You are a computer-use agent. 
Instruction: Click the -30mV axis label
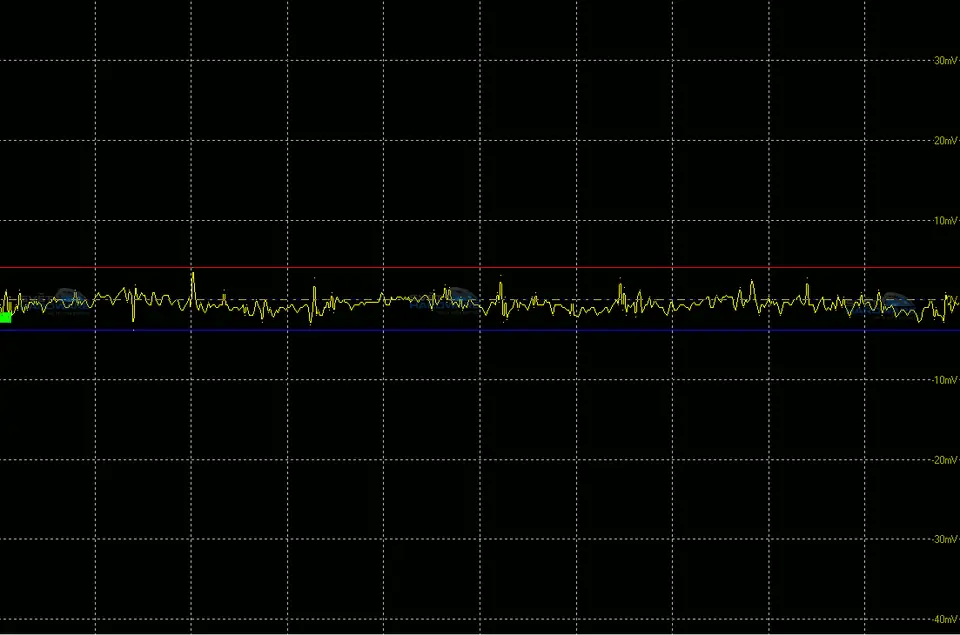pos(943,539)
